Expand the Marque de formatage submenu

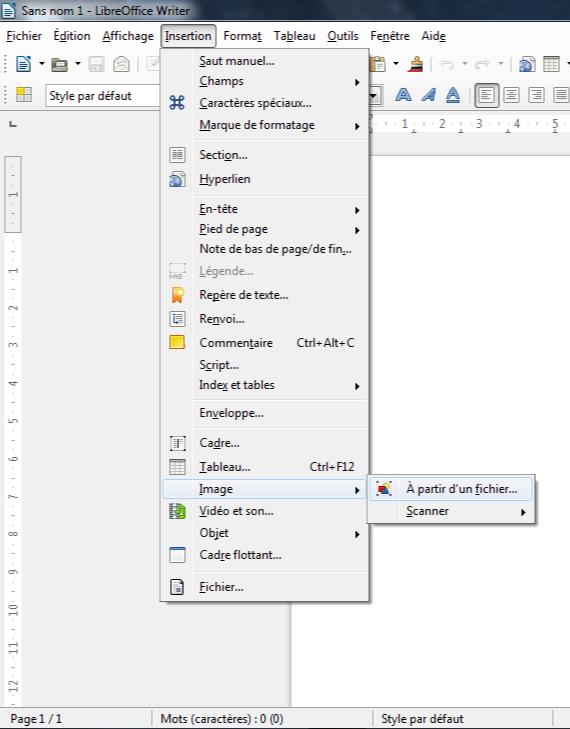pyautogui.click(x=266, y=125)
